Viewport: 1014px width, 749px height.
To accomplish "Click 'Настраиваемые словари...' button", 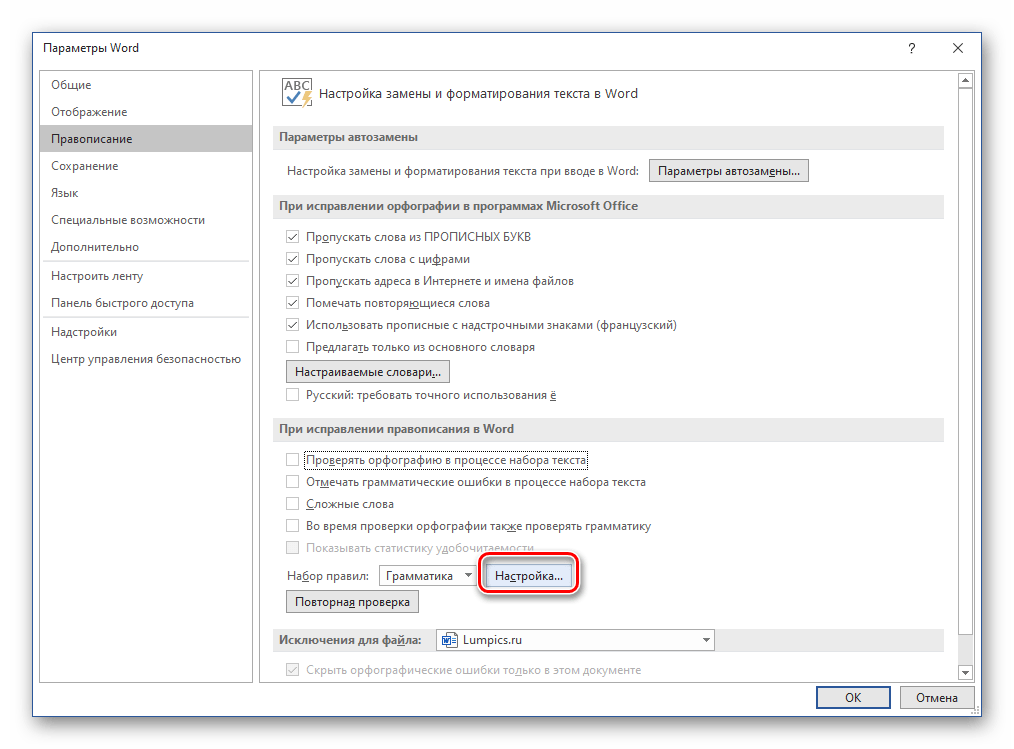I will click(367, 372).
